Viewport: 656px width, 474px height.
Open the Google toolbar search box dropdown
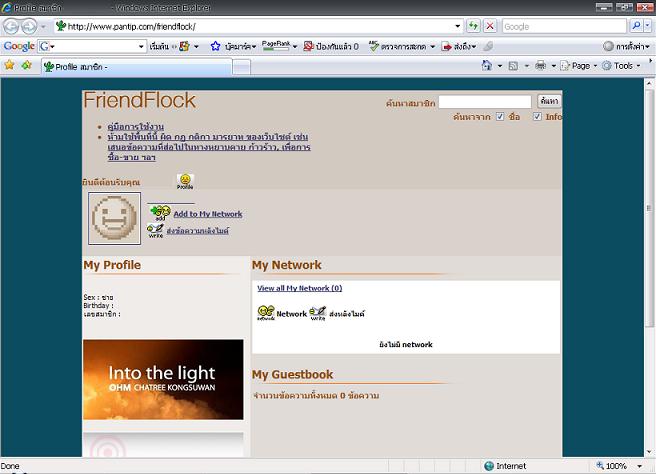point(141,46)
